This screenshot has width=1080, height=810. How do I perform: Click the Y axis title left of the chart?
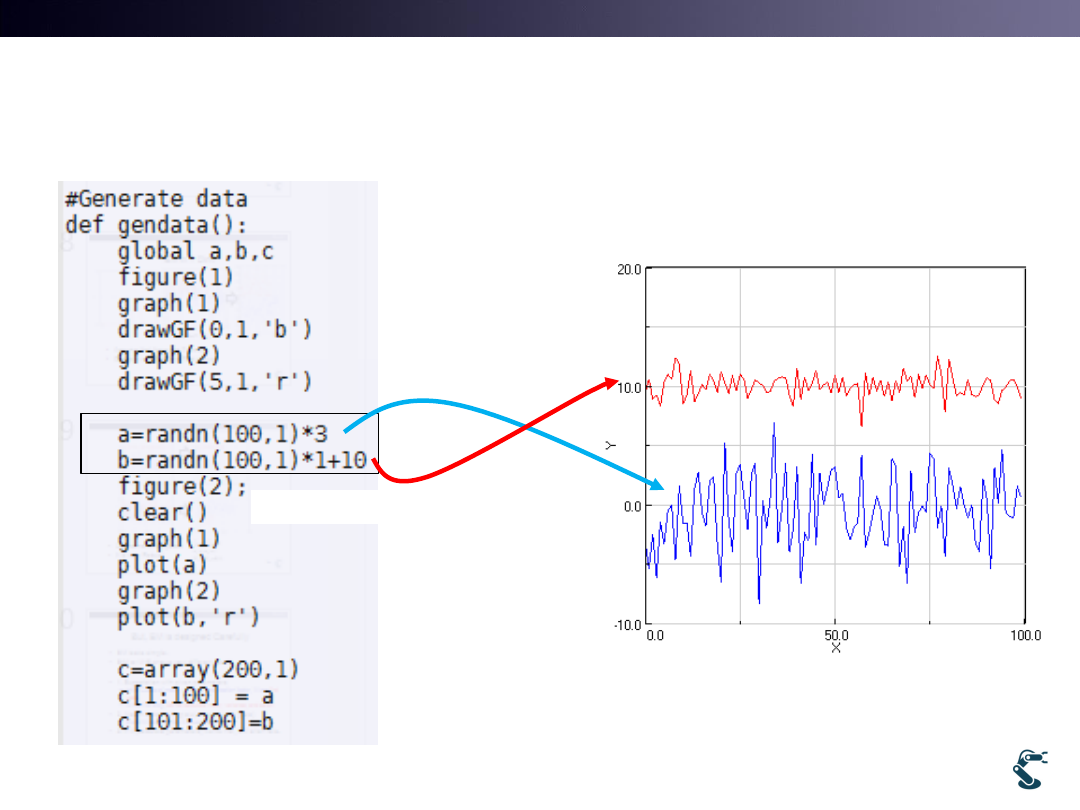click(610, 443)
